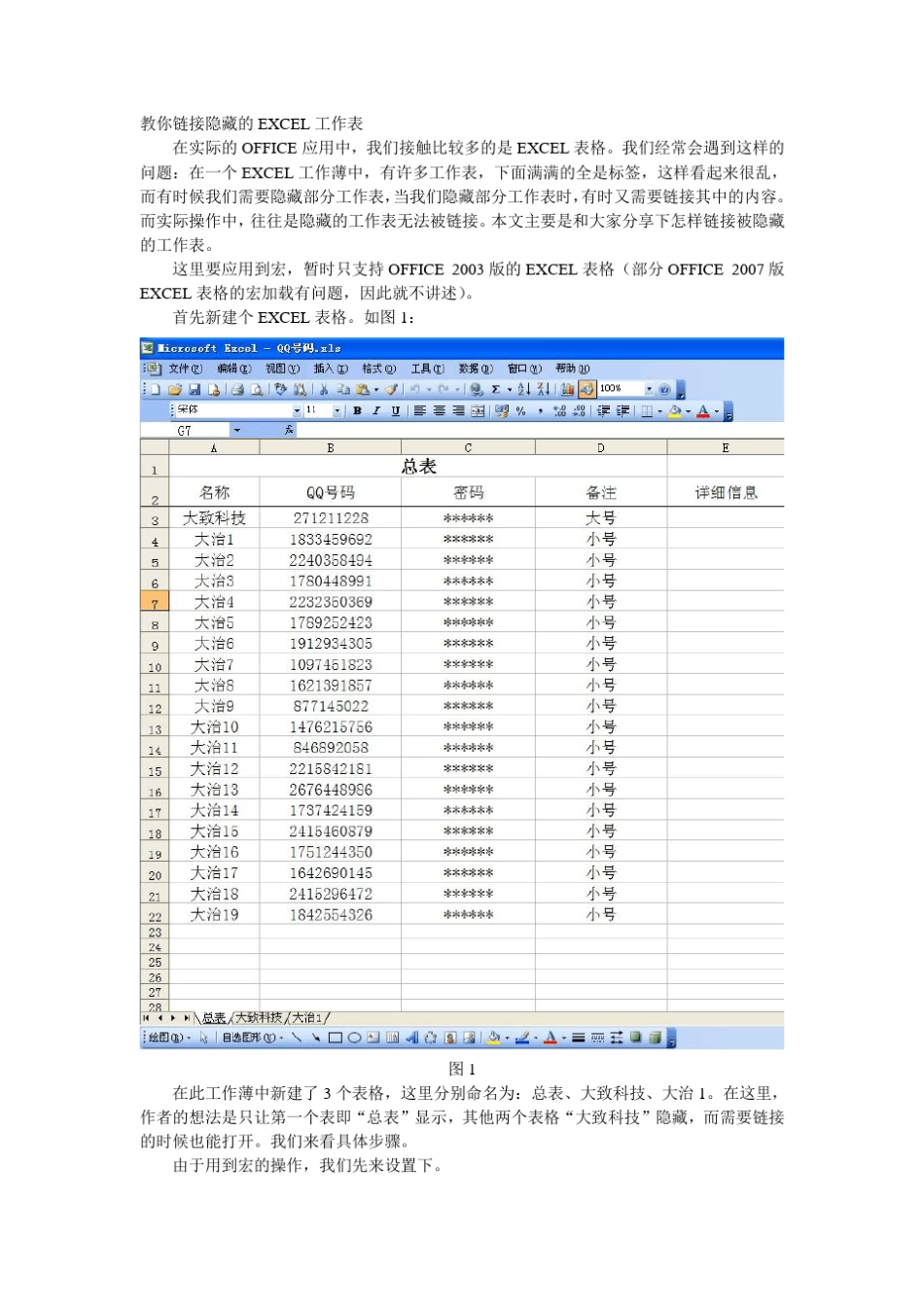The height and width of the screenshot is (1307, 924).
Task: Select the Oval drawing tool
Action: click(x=354, y=1038)
